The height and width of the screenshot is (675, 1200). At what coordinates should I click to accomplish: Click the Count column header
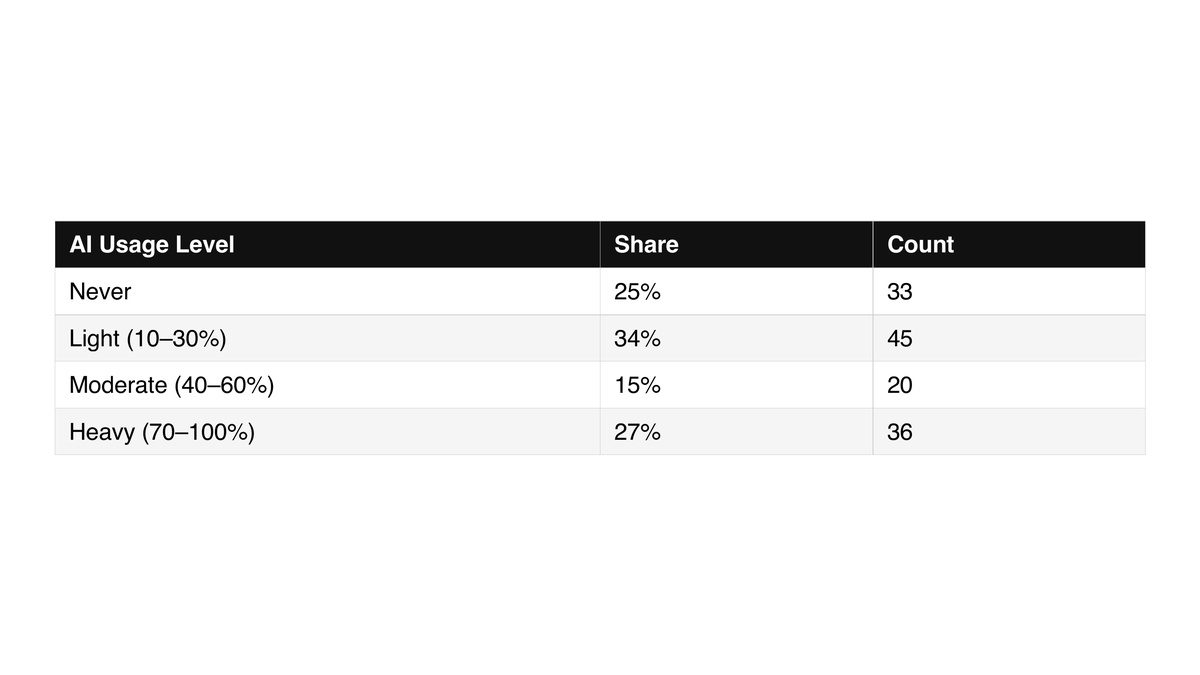pyautogui.click(x=1009, y=244)
